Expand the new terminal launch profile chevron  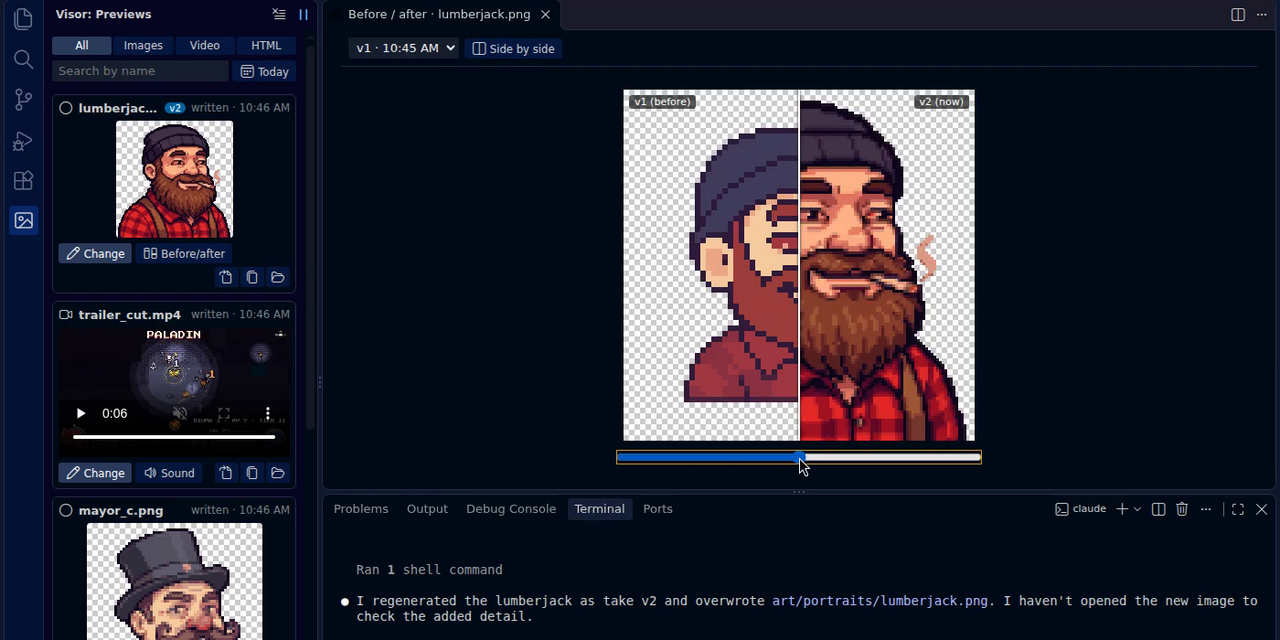[1137, 509]
